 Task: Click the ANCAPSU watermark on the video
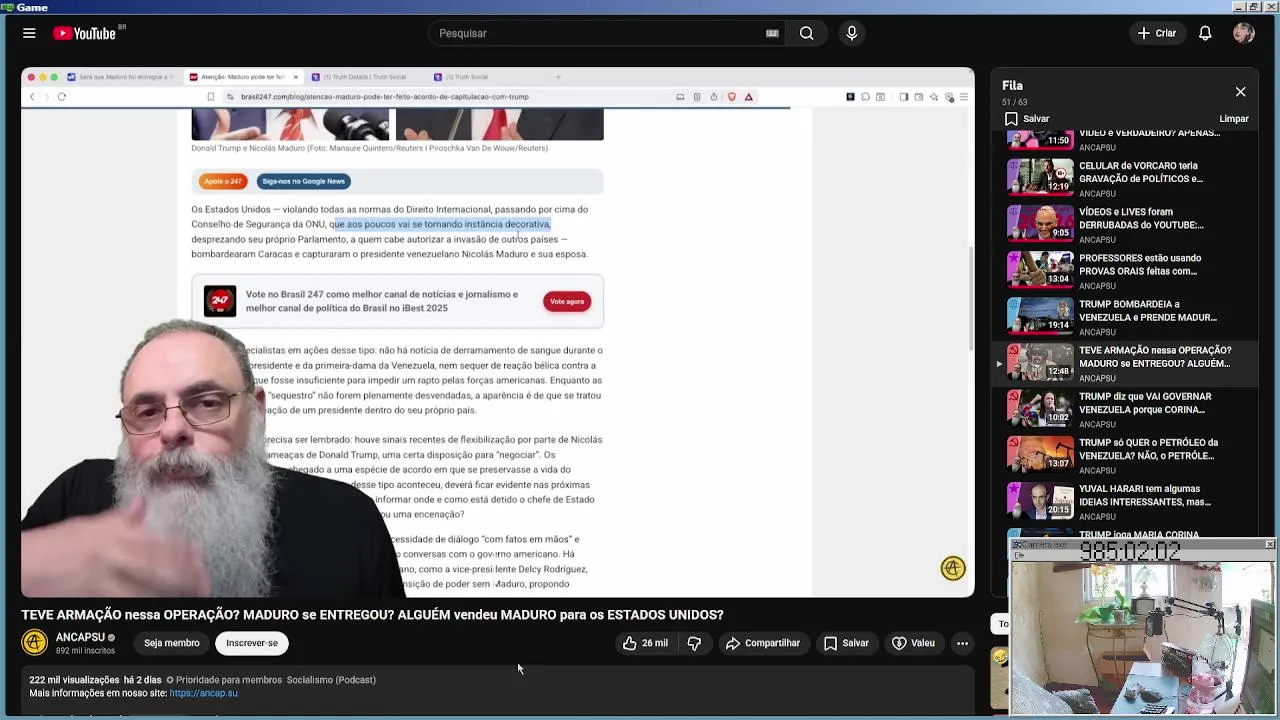click(953, 568)
